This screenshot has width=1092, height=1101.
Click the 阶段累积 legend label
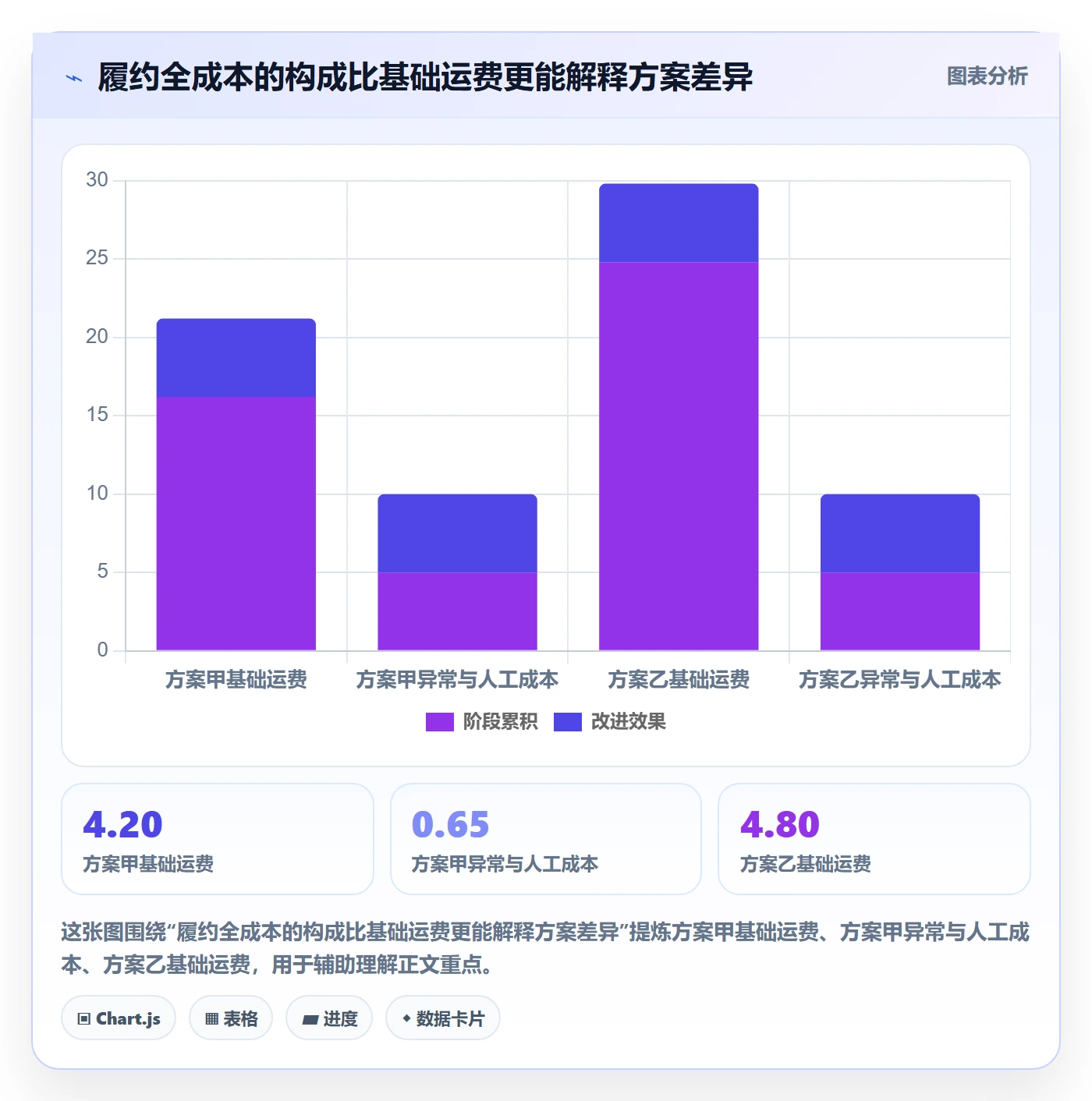[x=500, y=722]
